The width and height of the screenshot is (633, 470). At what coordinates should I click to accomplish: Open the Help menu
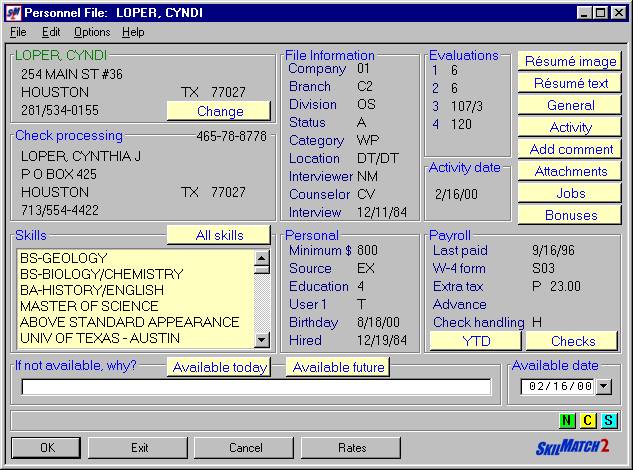click(x=133, y=32)
